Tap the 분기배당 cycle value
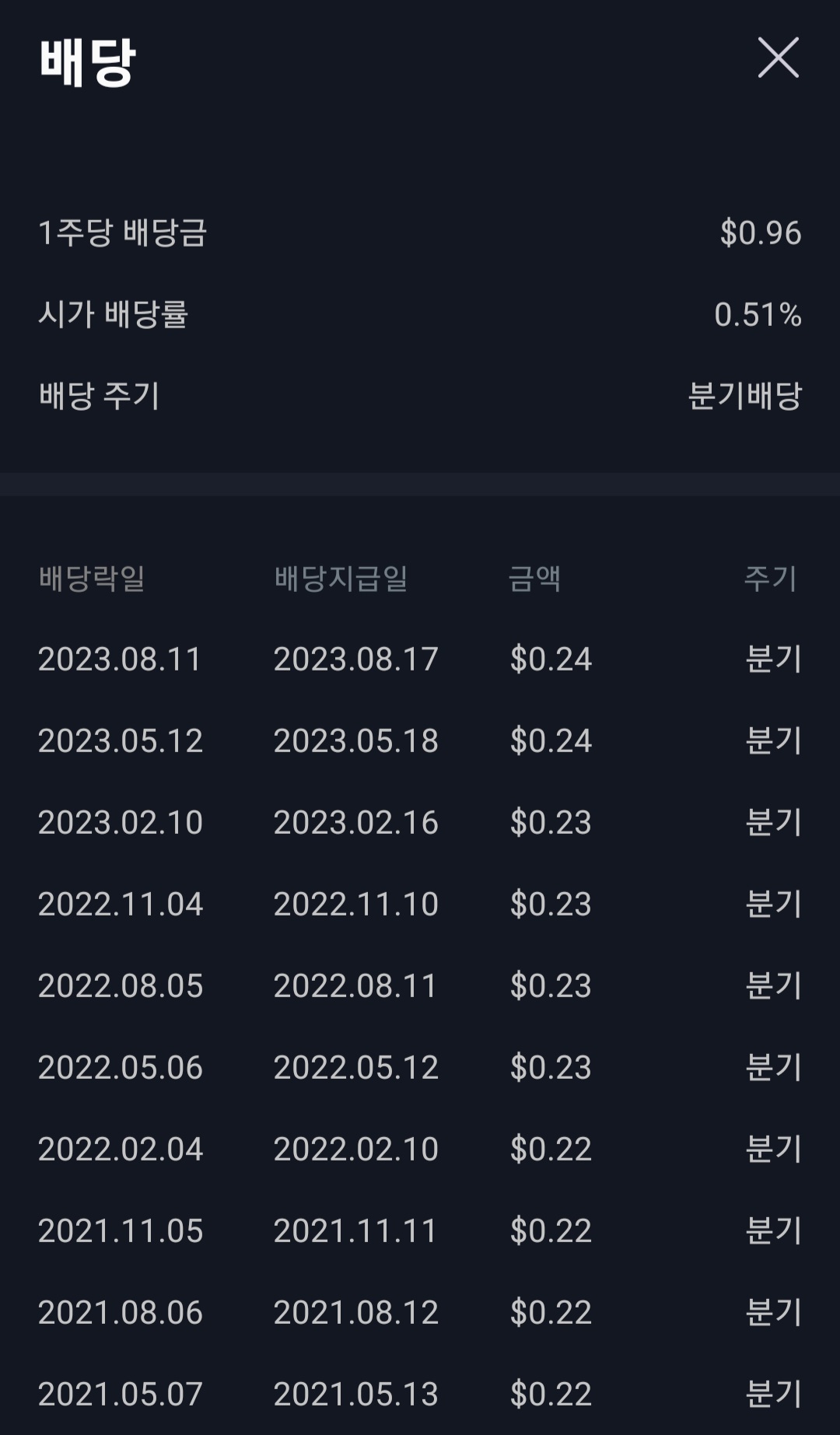Image resolution: width=840 pixels, height=1435 pixels. [x=745, y=396]
